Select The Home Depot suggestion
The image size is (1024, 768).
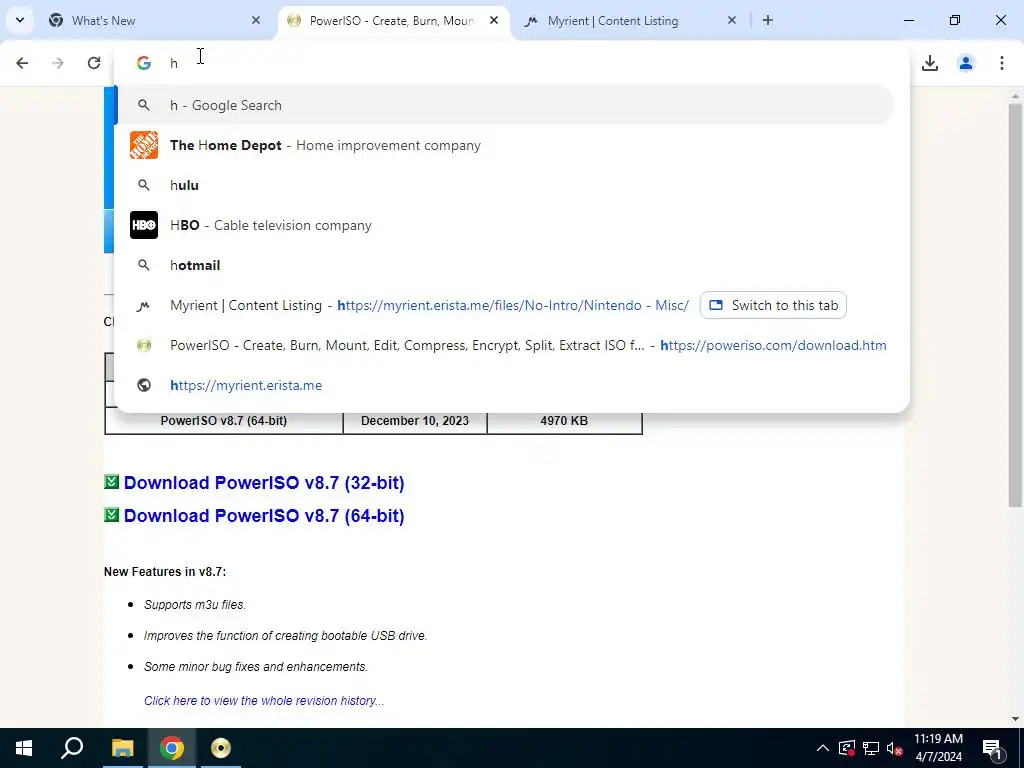(x=506, y=145)
